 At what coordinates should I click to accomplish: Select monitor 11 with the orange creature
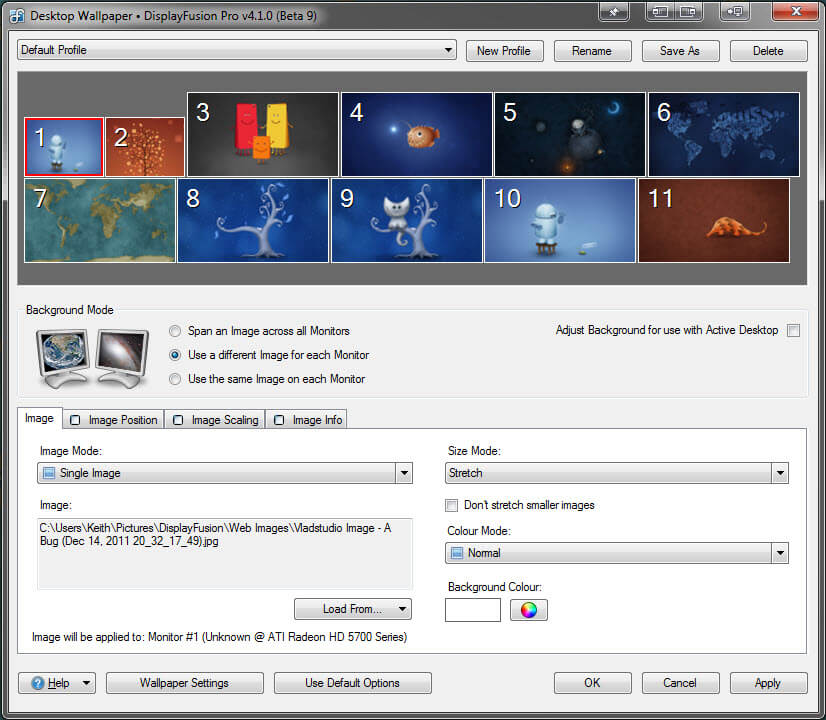click(x=714, y=220)
